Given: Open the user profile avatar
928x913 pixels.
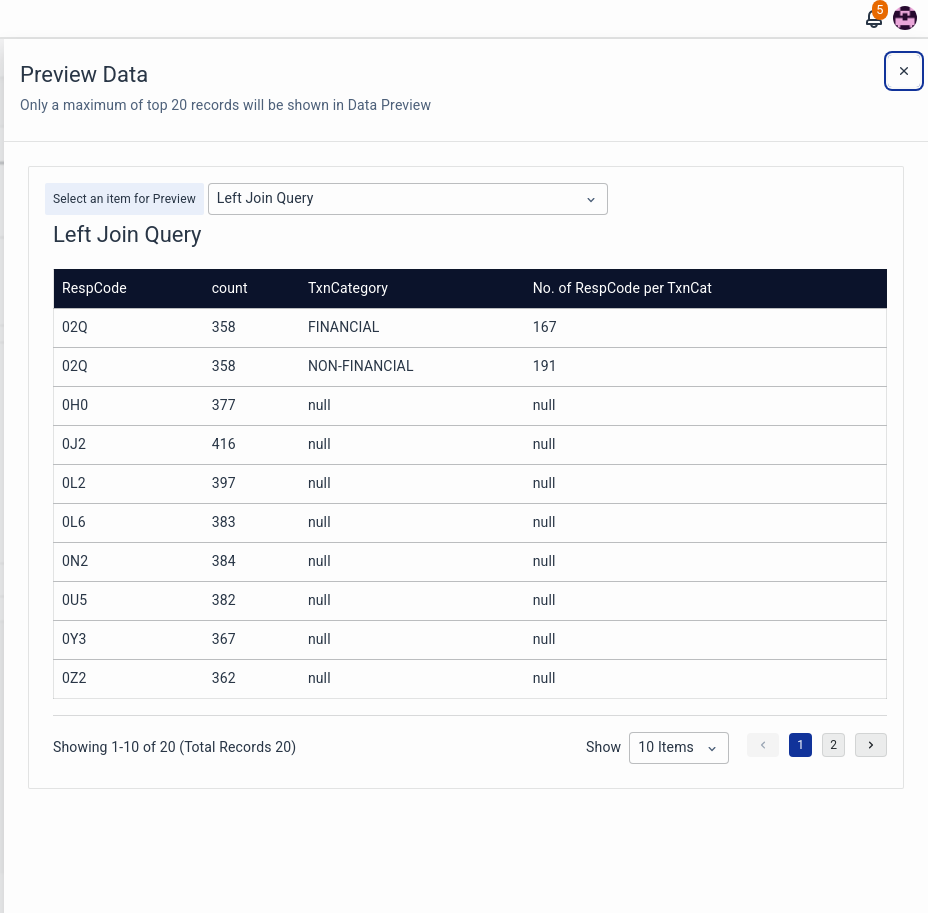Looking at the screenshot, I should (905, 18).
